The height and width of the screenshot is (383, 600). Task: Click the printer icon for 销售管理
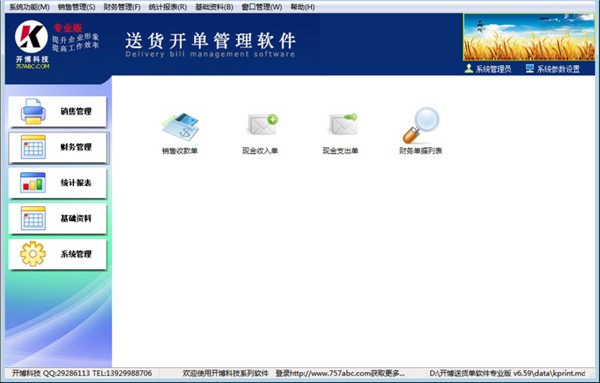pyautogui.click(x=33, y=111)
